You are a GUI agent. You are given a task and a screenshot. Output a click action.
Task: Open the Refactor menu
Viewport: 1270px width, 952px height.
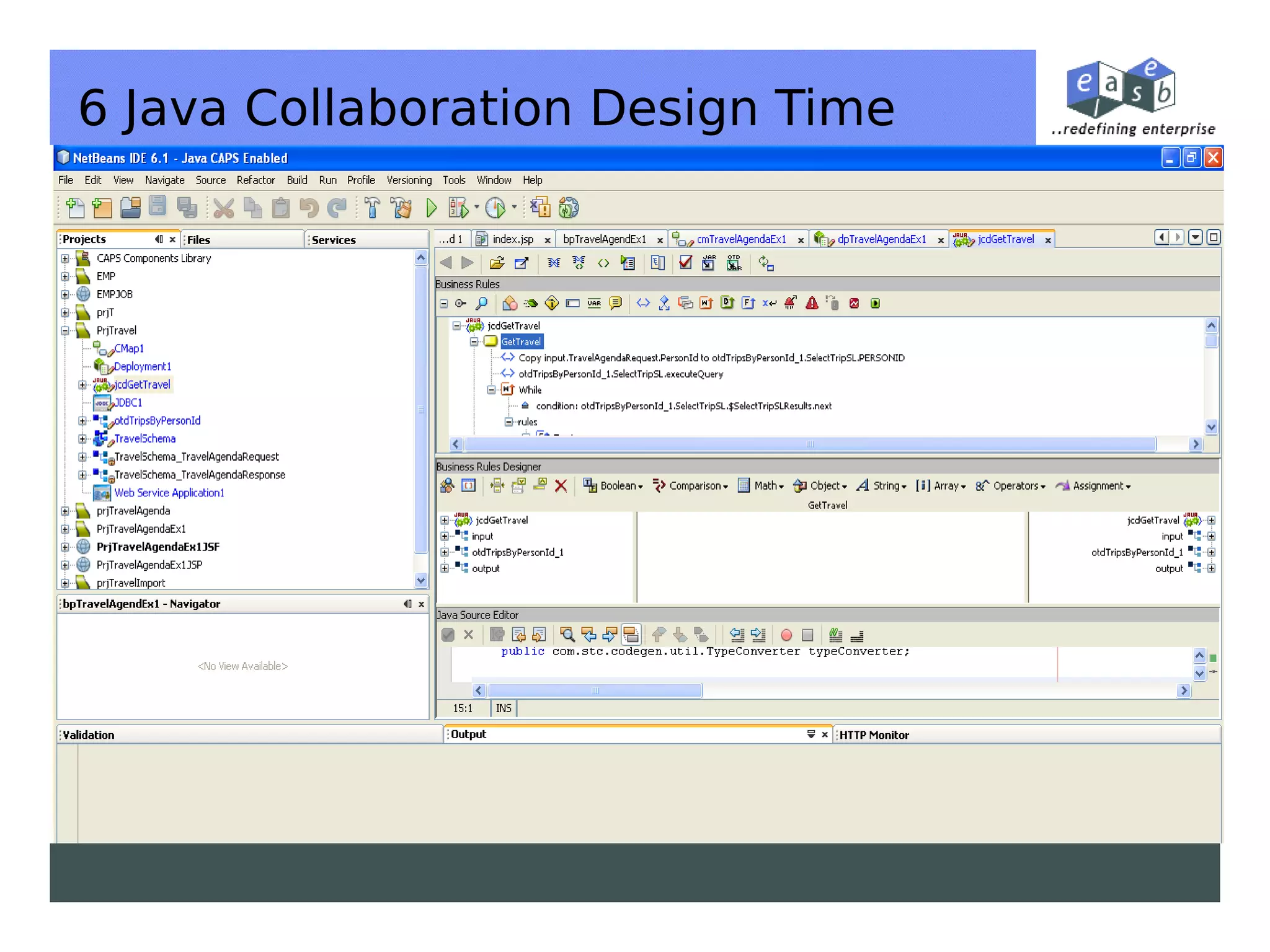click(255, 180)
